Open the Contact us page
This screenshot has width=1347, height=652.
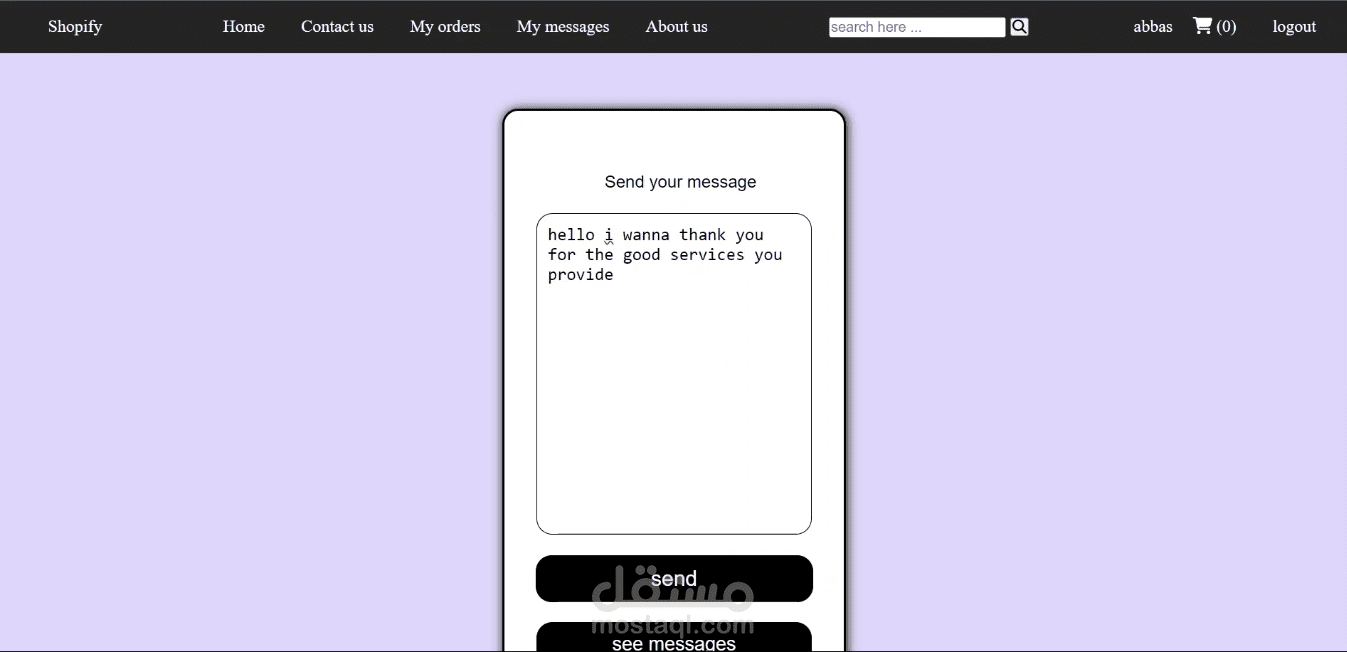(337, 27)
